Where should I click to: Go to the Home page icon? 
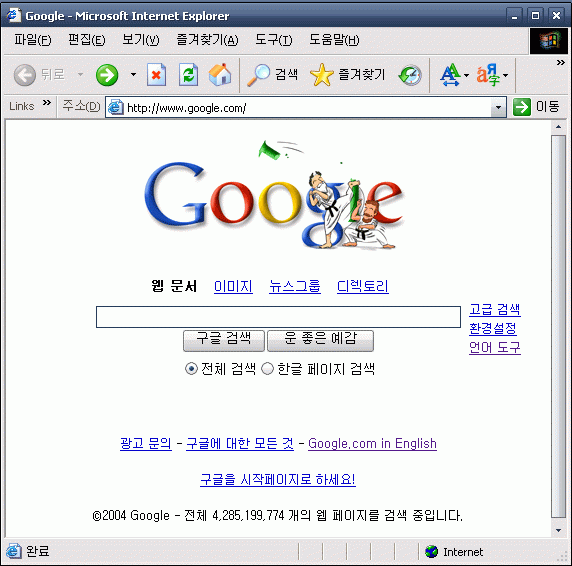[220, 75]
